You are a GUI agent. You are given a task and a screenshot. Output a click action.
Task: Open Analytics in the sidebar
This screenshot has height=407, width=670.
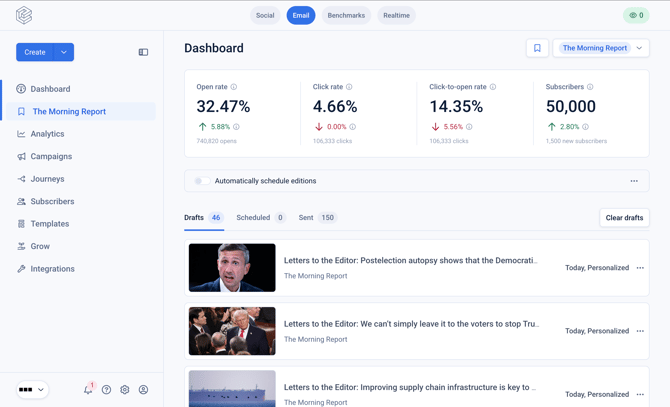coord(47,134)
